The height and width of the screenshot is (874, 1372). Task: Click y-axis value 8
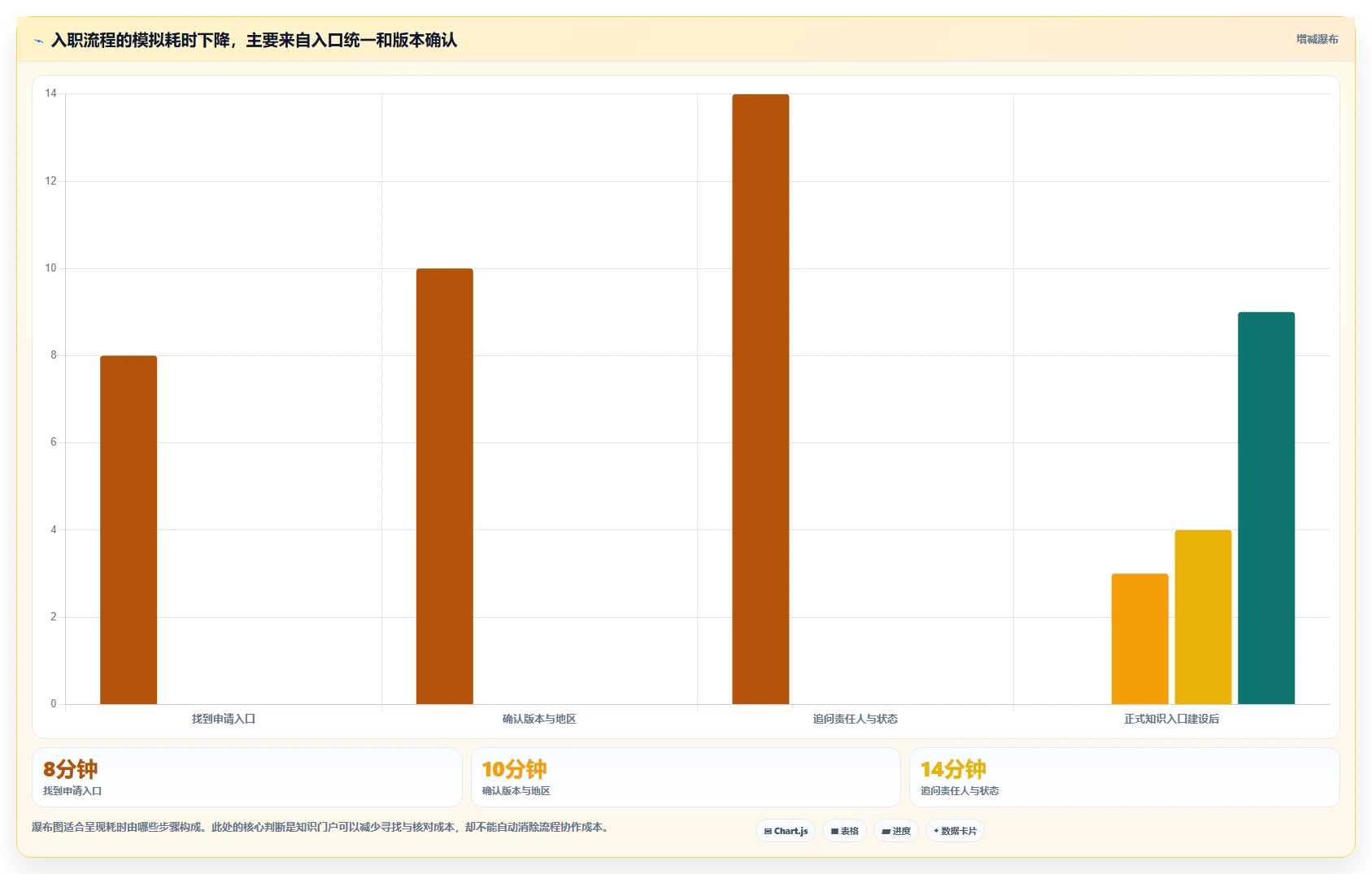click(x=54, y=354)
